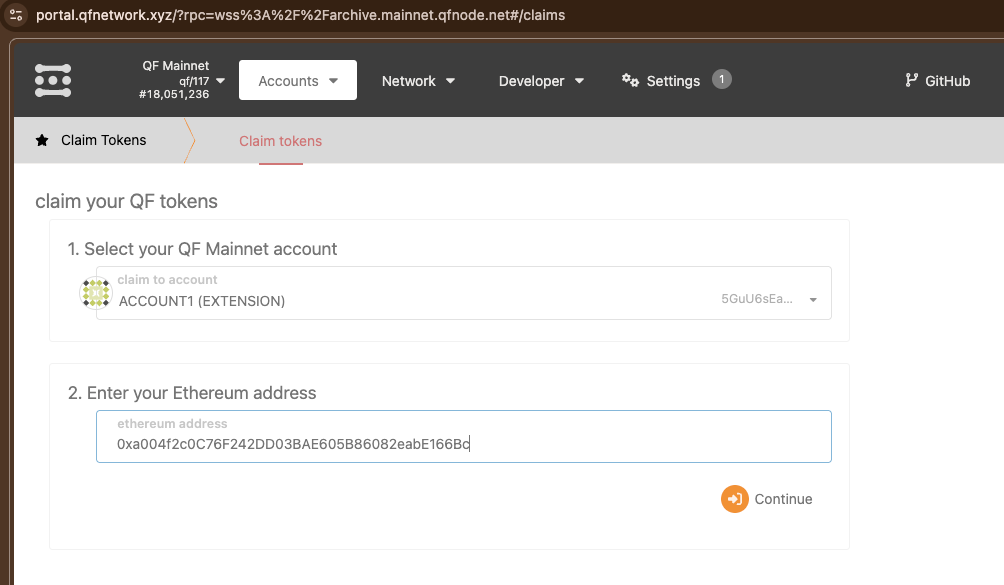1004x585 pixels.
Task: Open the Accounts menu
Action: (297, 81)
